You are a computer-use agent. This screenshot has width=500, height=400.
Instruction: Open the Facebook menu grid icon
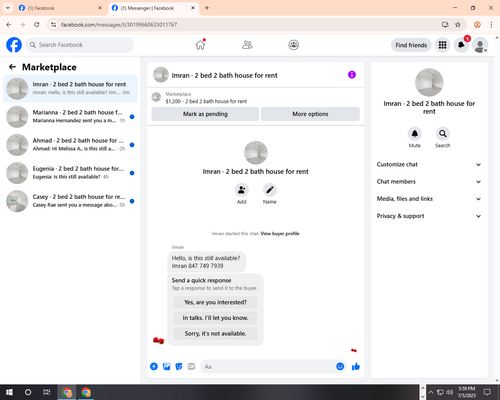pyautogui.click(x=442, y=45)
